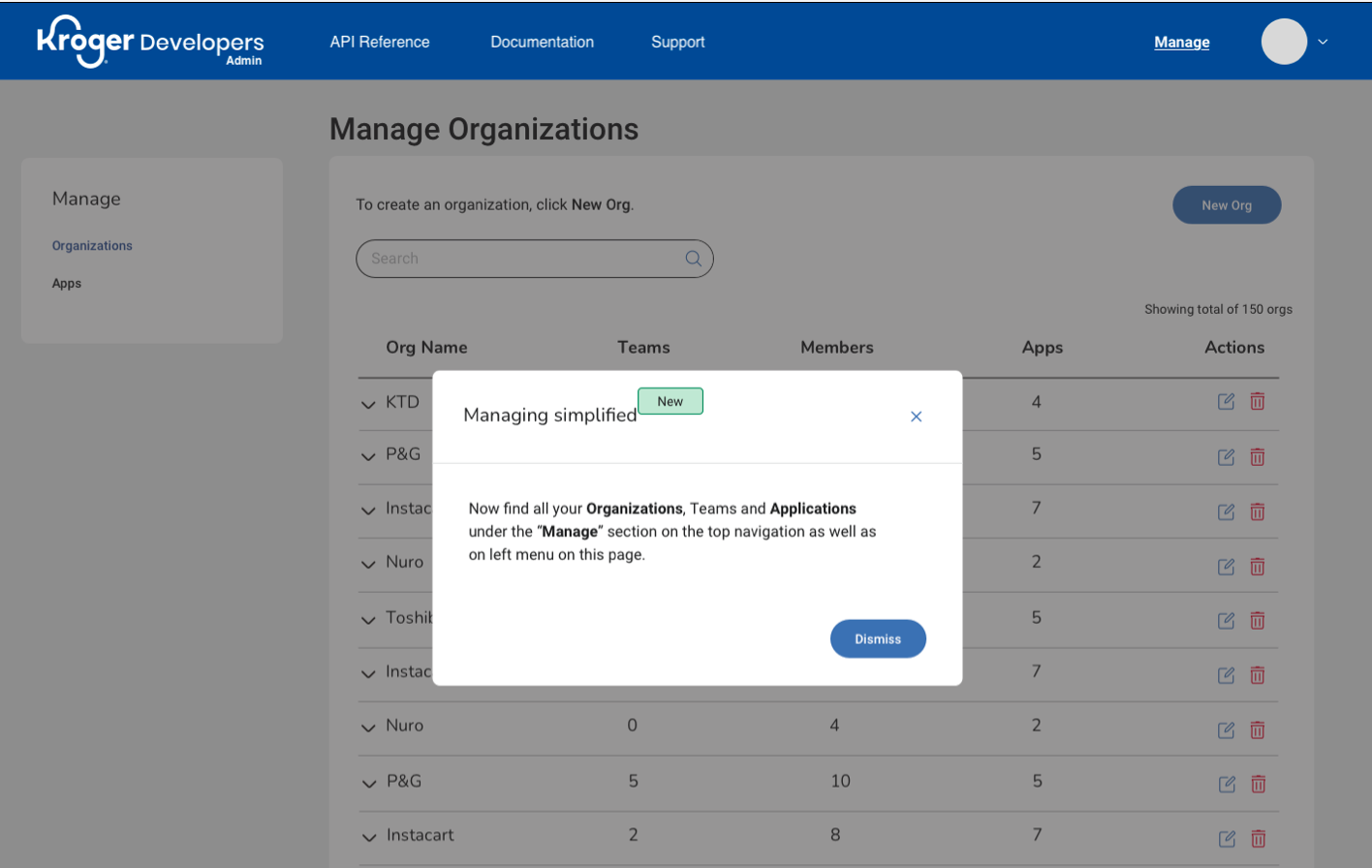Delete the KTD organization

[x=1258, y=401]
